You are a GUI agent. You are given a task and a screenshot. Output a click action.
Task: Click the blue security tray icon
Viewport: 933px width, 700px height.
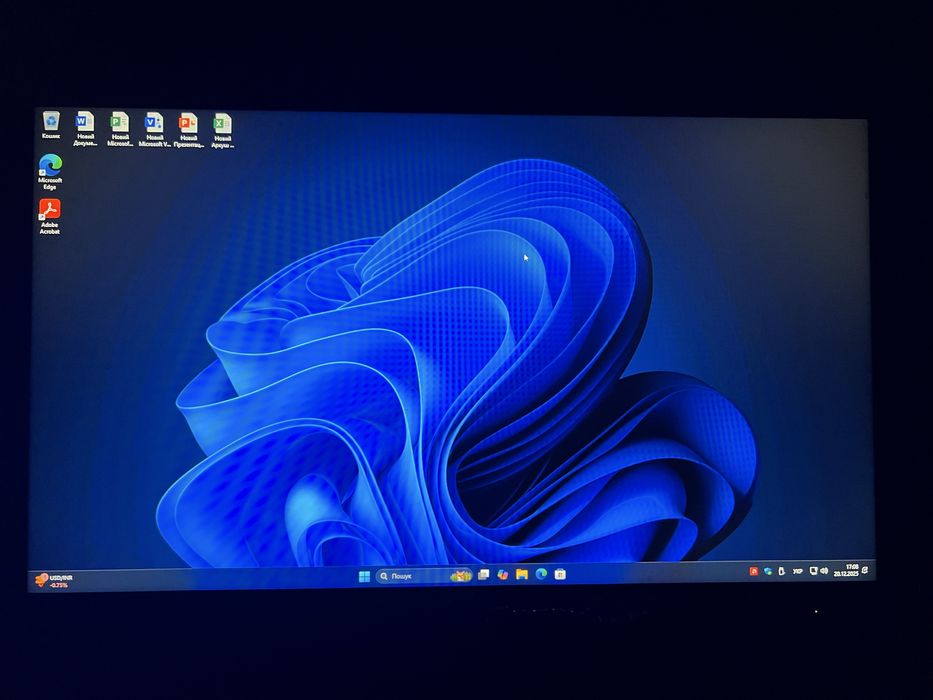click(x=768, y=571)
